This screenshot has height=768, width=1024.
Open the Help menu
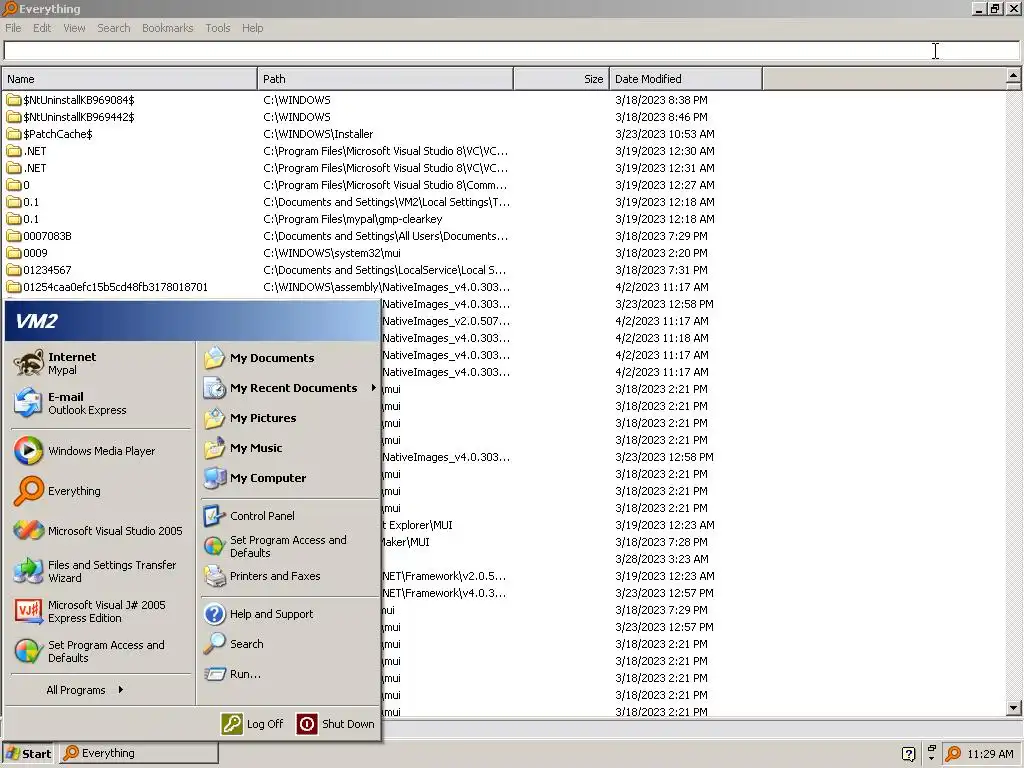point(252,28)
